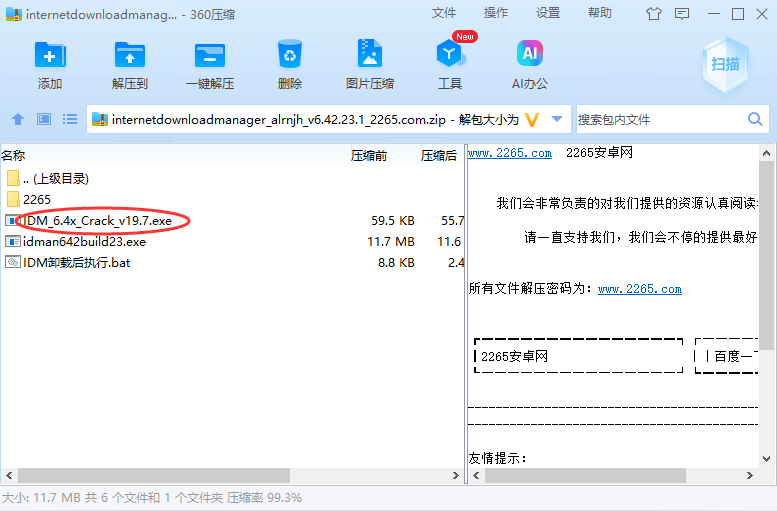Click the search magnifier icon
The width and height of the screenshot is (777, 511).
coord(755,119)
